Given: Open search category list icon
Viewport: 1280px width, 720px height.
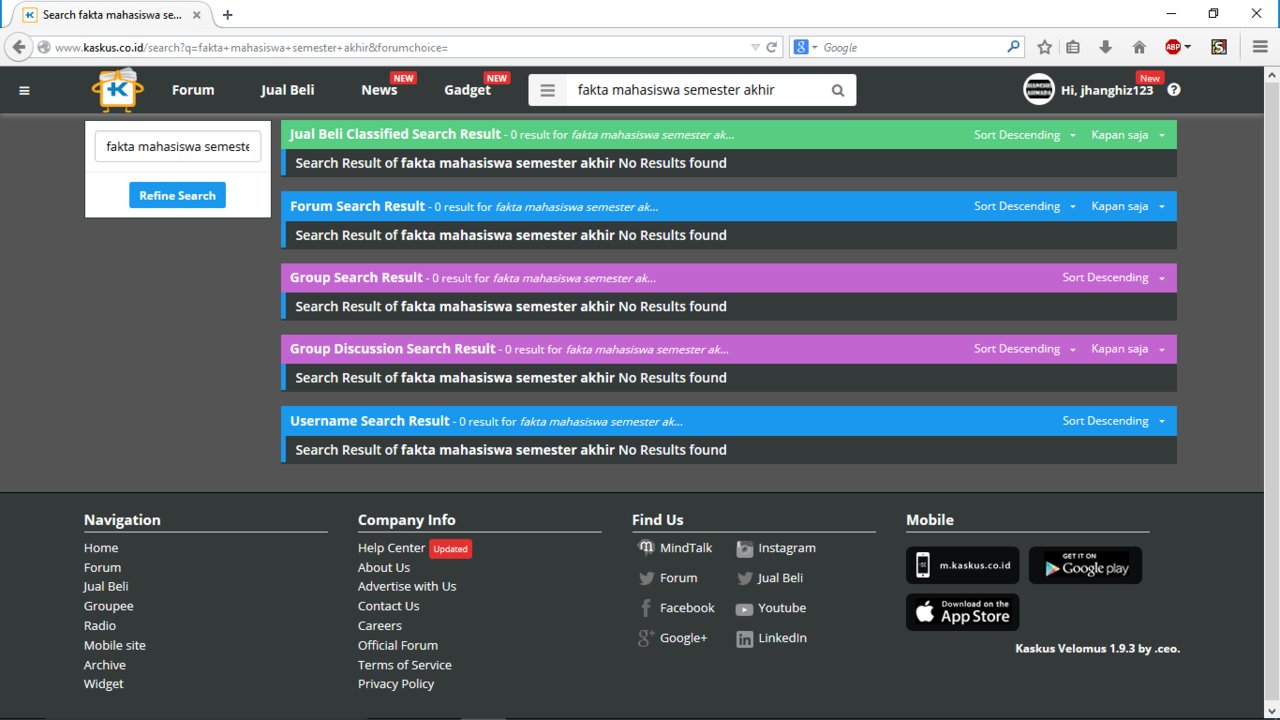Looking at the screenshot, I should 547,90.
